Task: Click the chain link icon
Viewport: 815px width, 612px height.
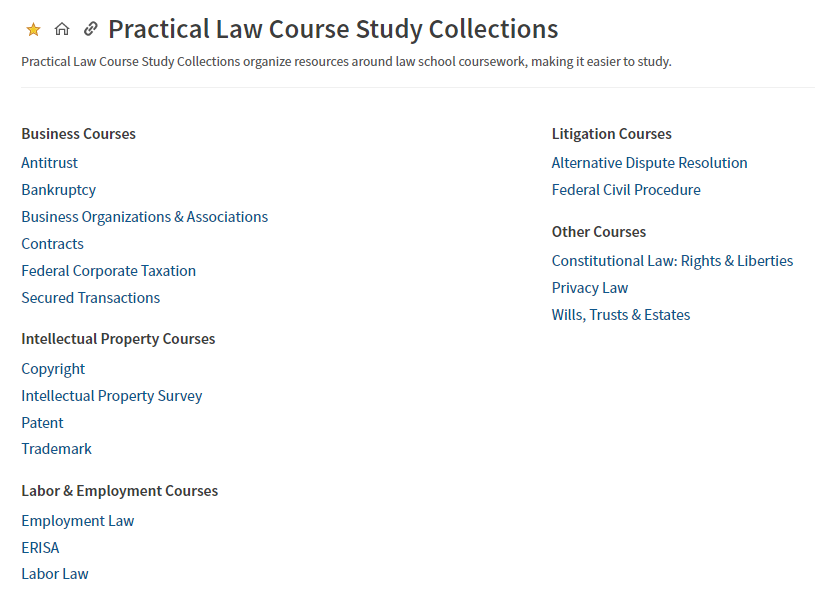Action: (x=90, y=30)
